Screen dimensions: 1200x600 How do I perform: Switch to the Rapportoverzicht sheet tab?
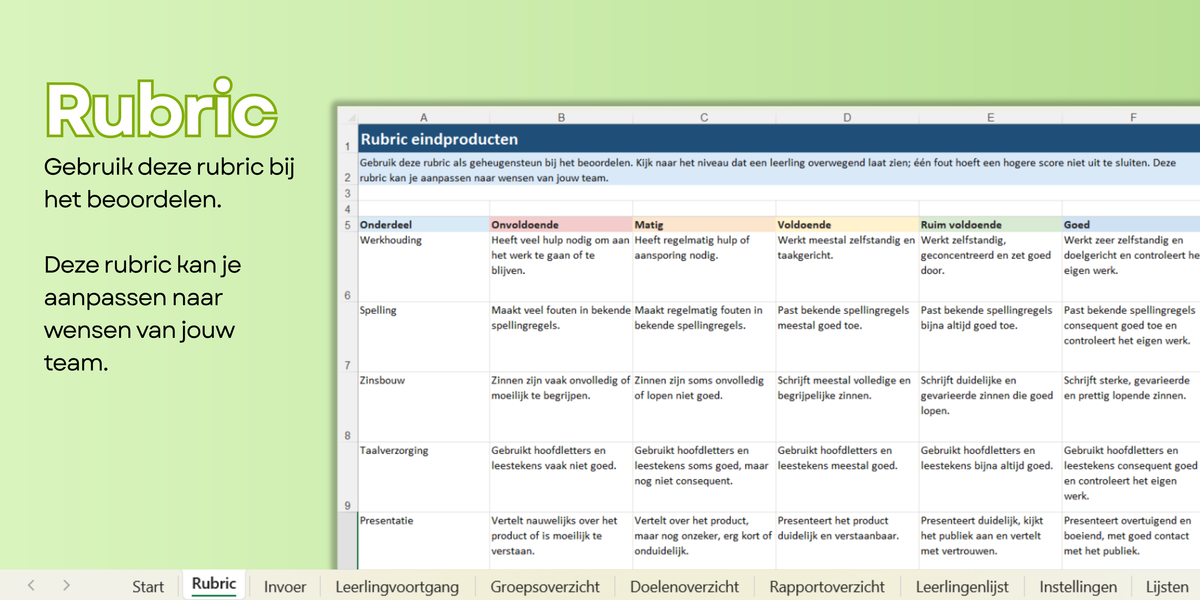827,587
